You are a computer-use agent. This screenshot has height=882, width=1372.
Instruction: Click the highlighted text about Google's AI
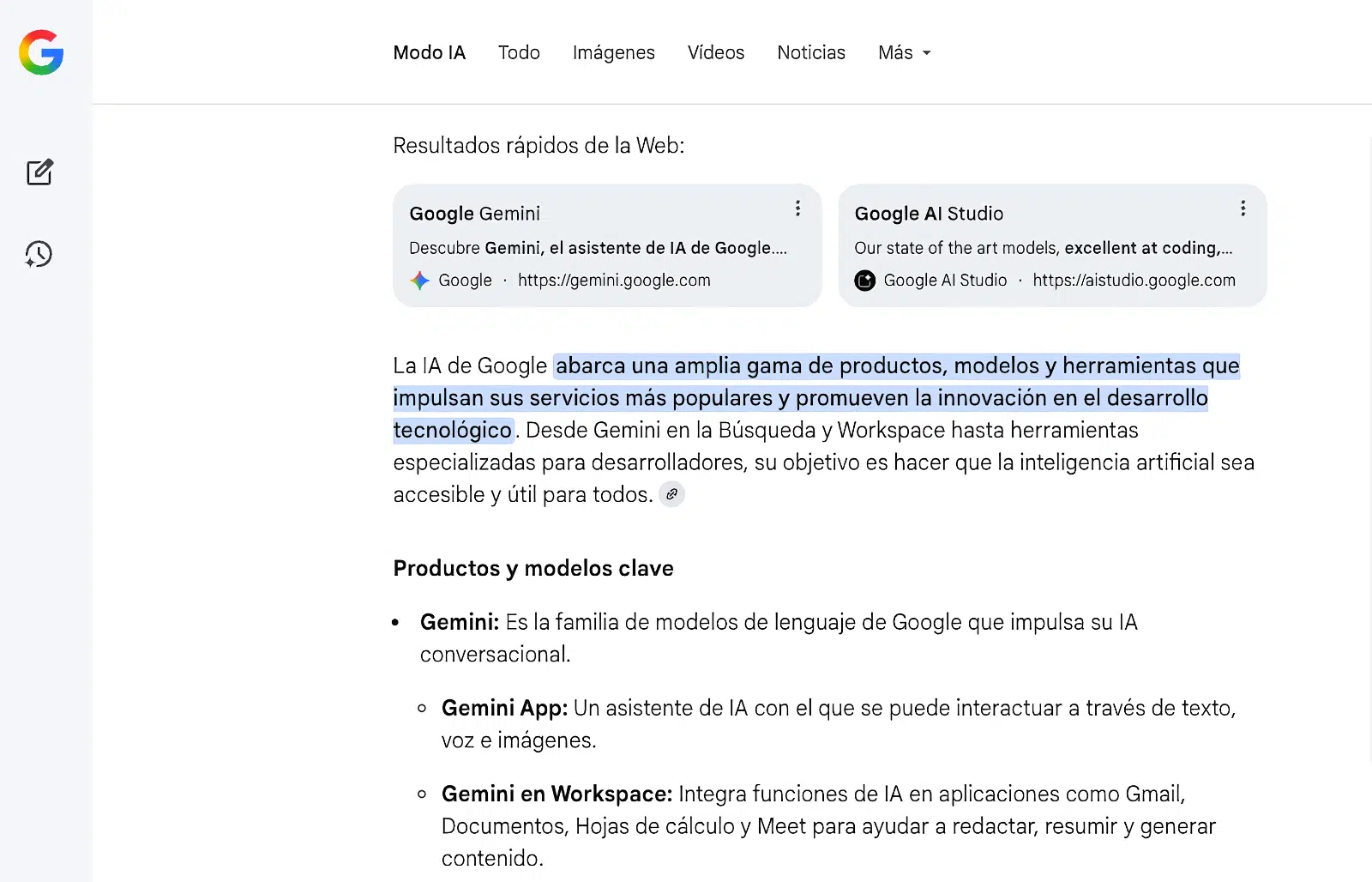(x=799, y=398)
